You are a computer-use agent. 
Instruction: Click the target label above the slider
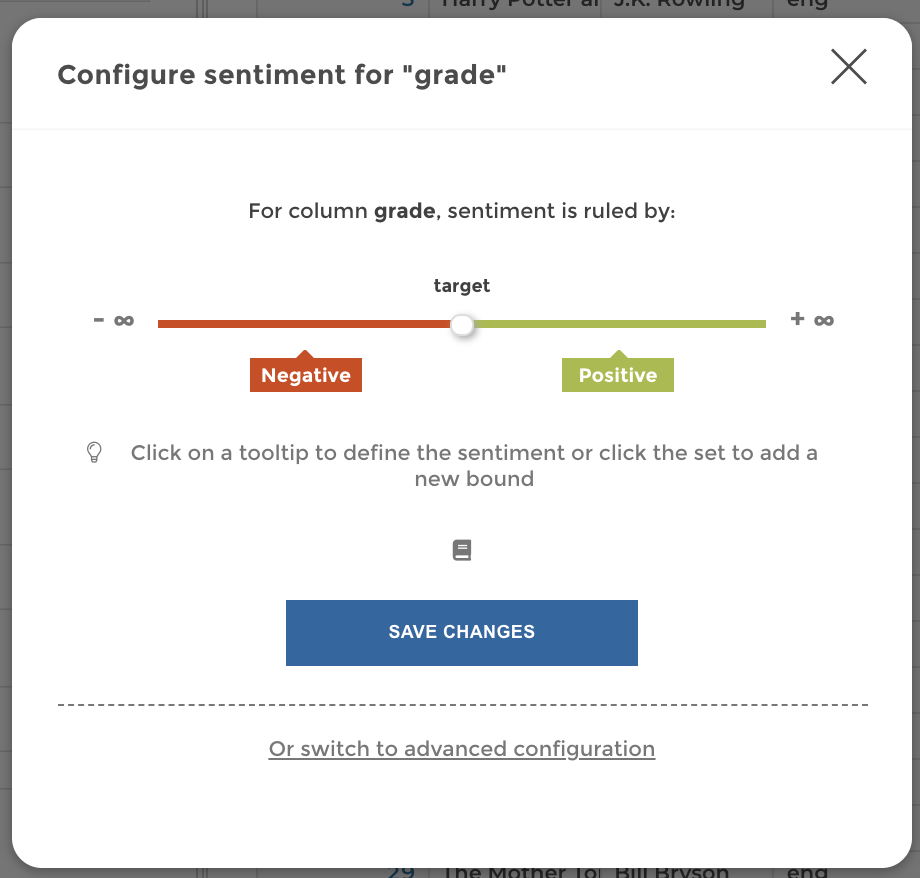pos(462,286)
